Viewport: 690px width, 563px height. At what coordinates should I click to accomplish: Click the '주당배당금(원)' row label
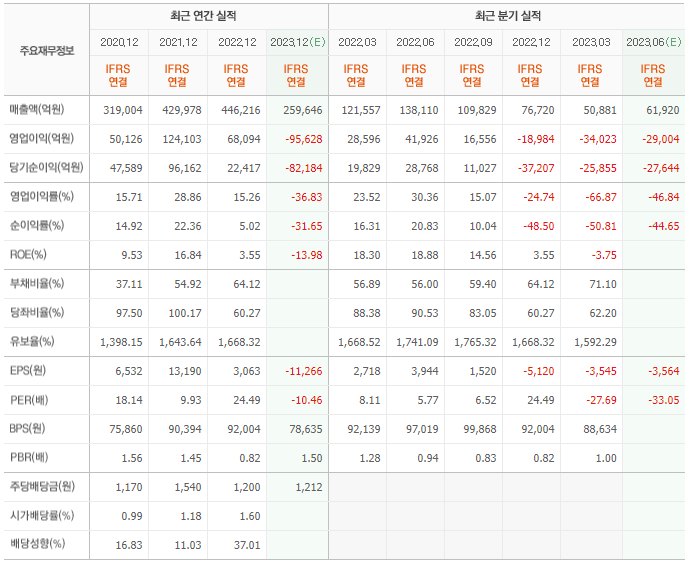click(x=42, y=487)
